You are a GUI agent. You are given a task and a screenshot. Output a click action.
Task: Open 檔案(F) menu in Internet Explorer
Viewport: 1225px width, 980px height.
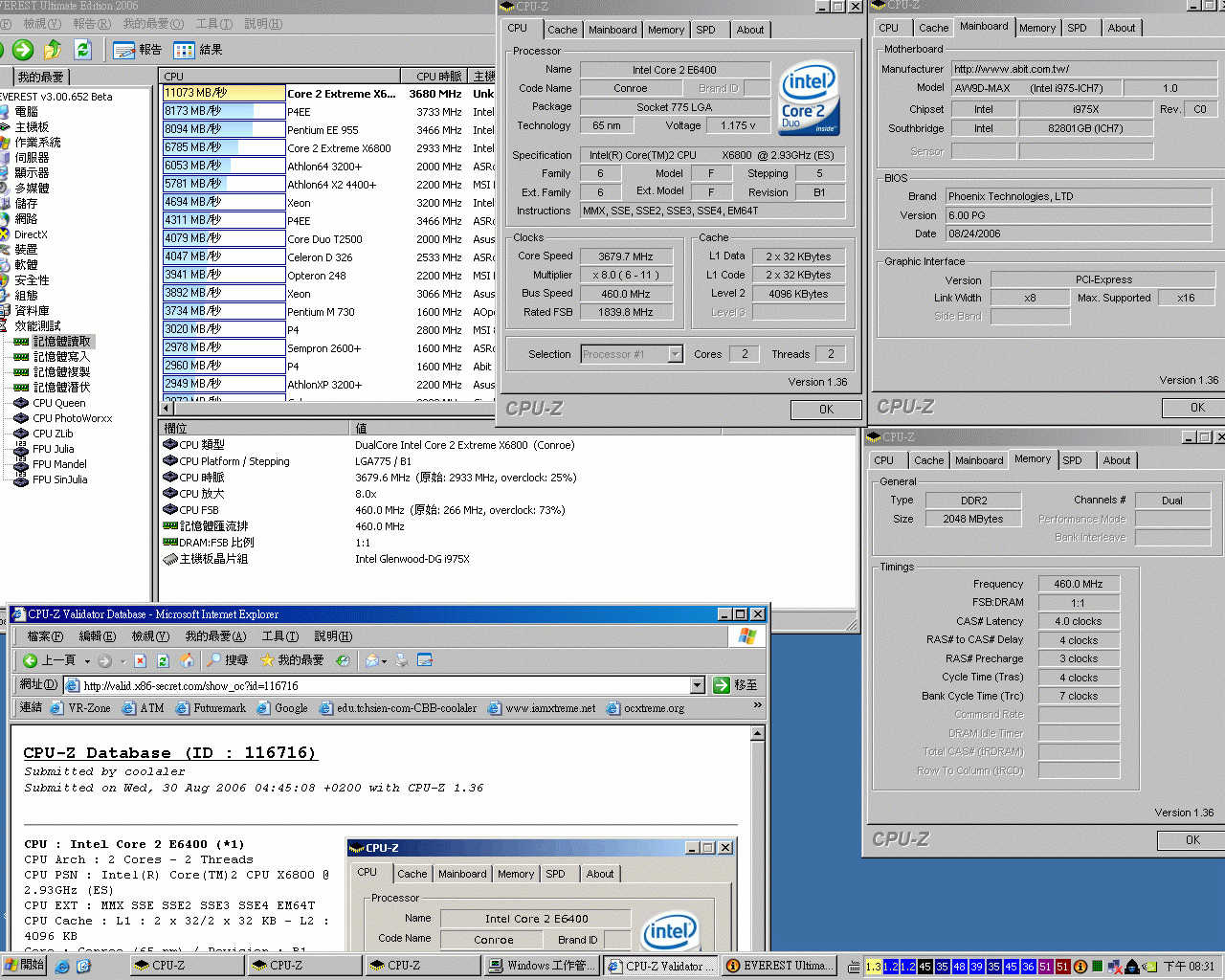point(45,636)
